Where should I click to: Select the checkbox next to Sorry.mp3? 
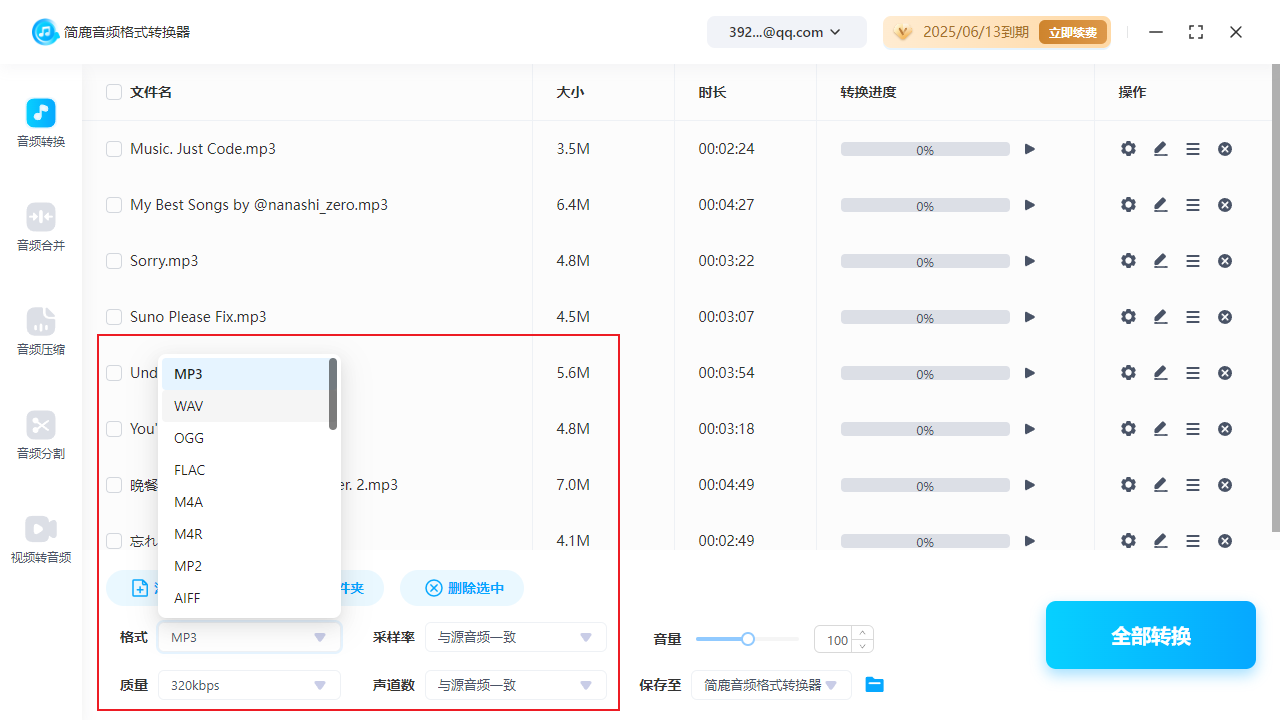[113, 260]
